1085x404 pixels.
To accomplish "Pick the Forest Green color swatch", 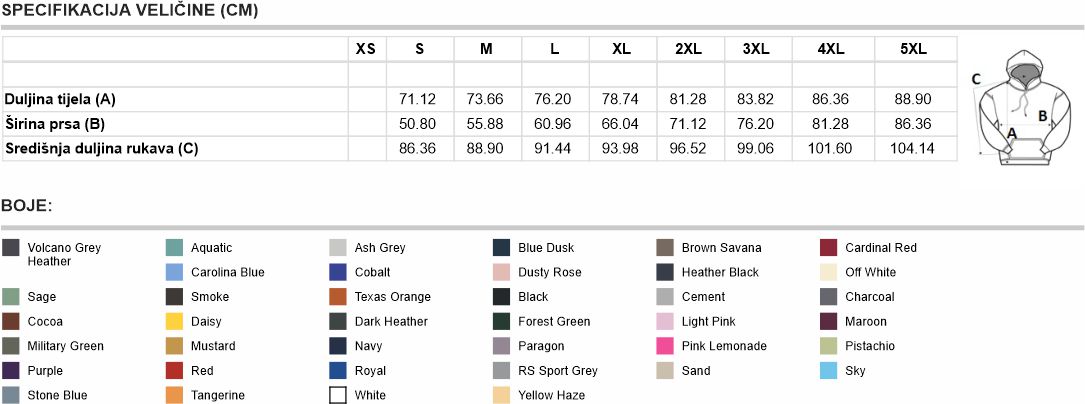I will (502, 322).
